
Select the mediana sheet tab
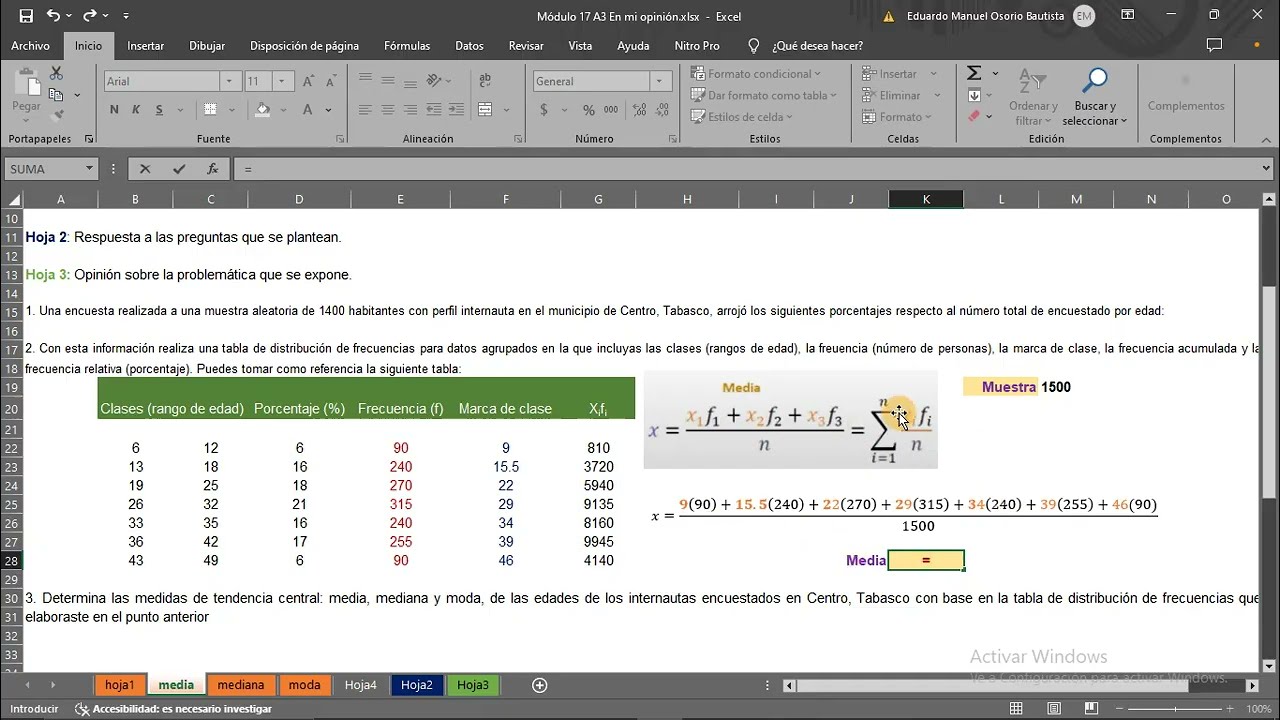click(241, 685)
